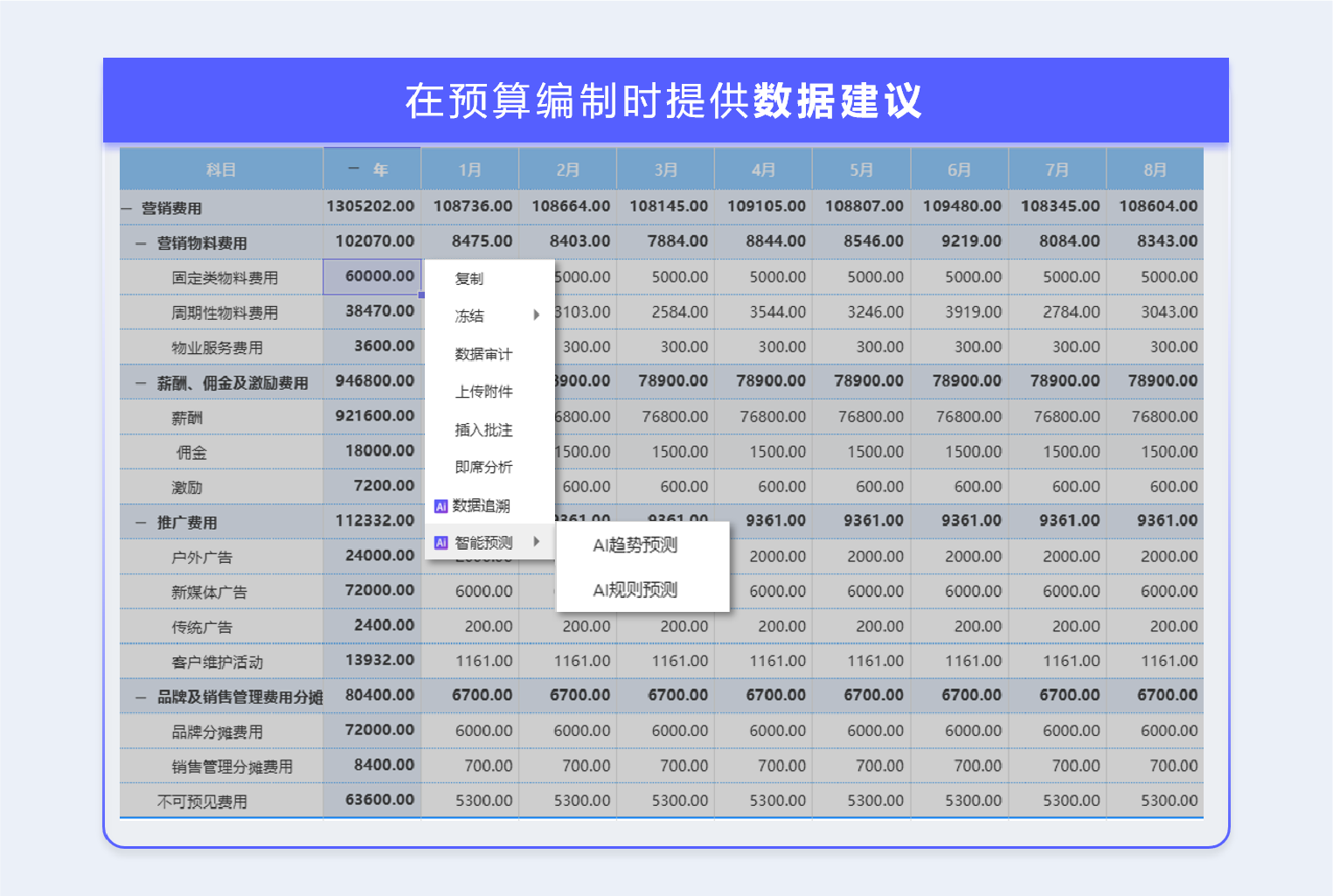This screenshot has width=1333, height=896.
Task: Click the 营销费用 6月 value 109480.00
Action: click(x=962, y=206)
